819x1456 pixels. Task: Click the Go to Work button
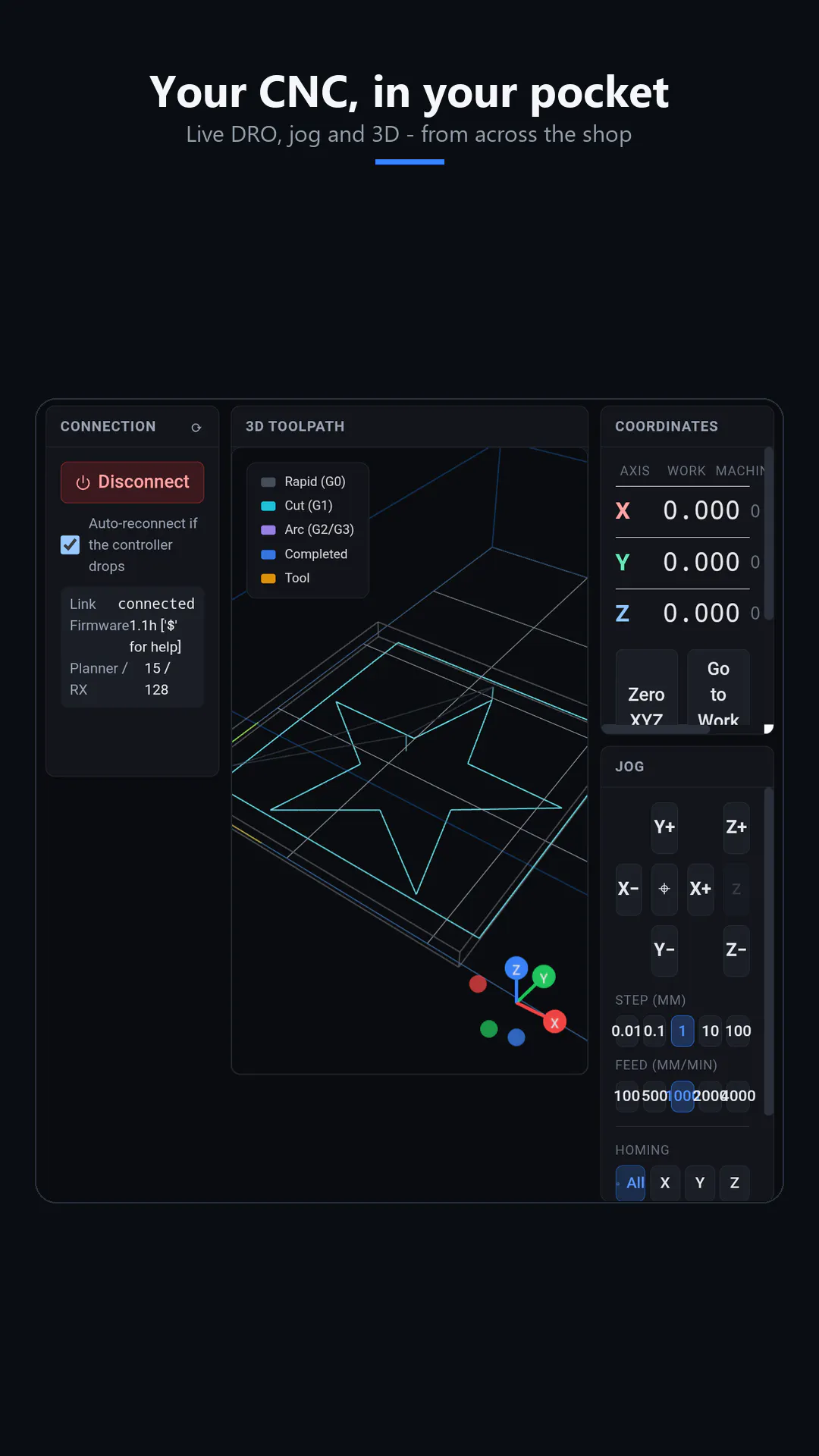718,688
